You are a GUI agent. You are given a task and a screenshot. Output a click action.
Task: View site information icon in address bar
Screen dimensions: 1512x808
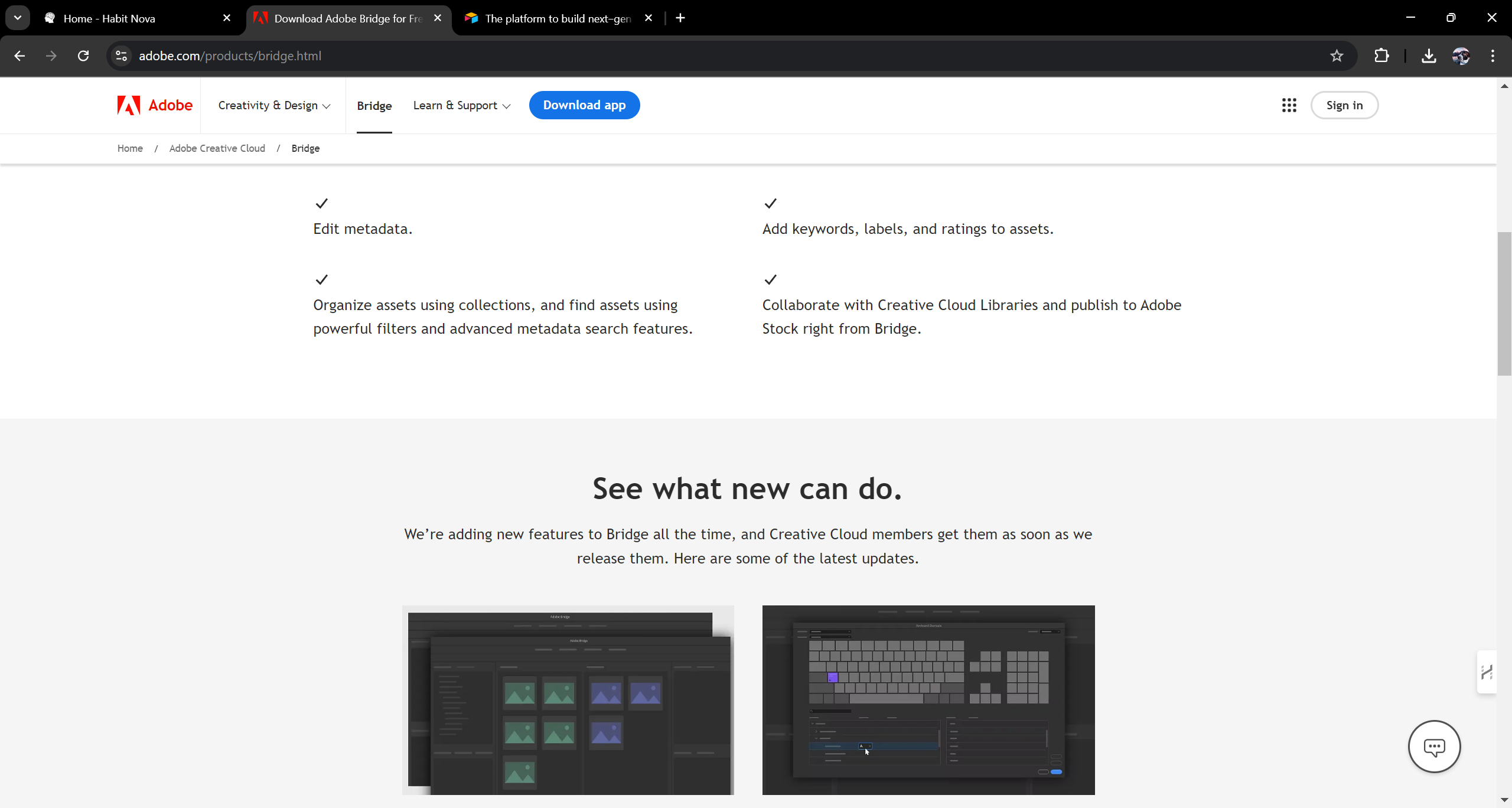click(x=121, y=56)
